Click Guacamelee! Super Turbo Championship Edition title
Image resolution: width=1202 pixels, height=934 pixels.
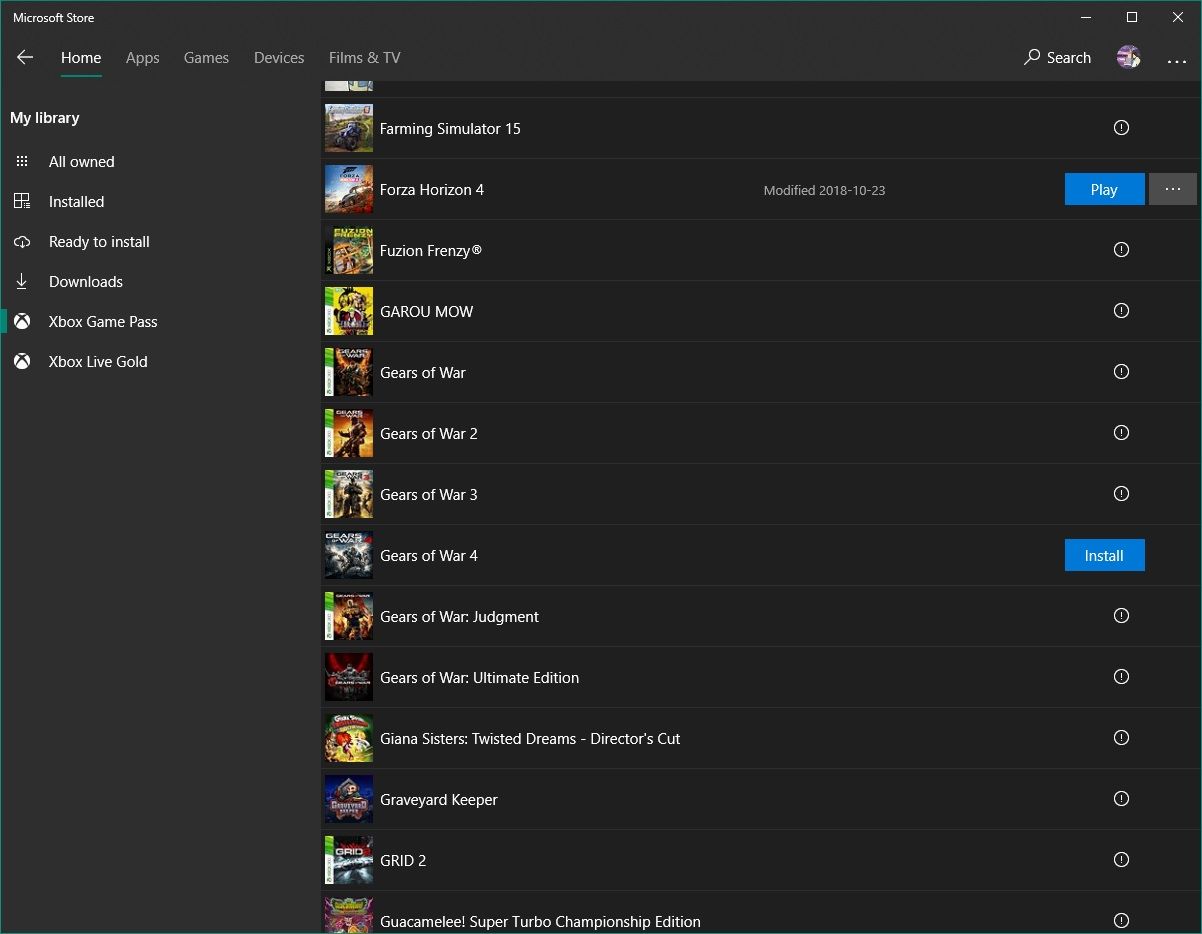tap(540, 922)
